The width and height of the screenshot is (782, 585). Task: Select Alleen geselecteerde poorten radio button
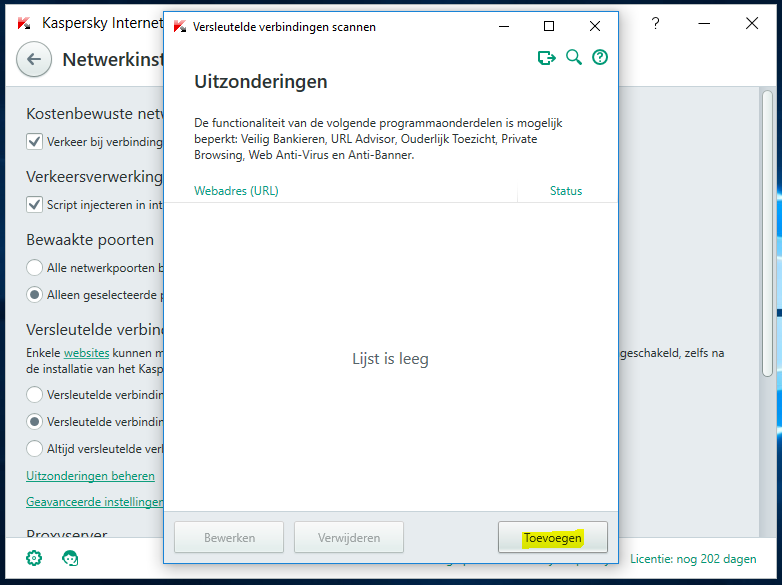click(x=34, y=295)
